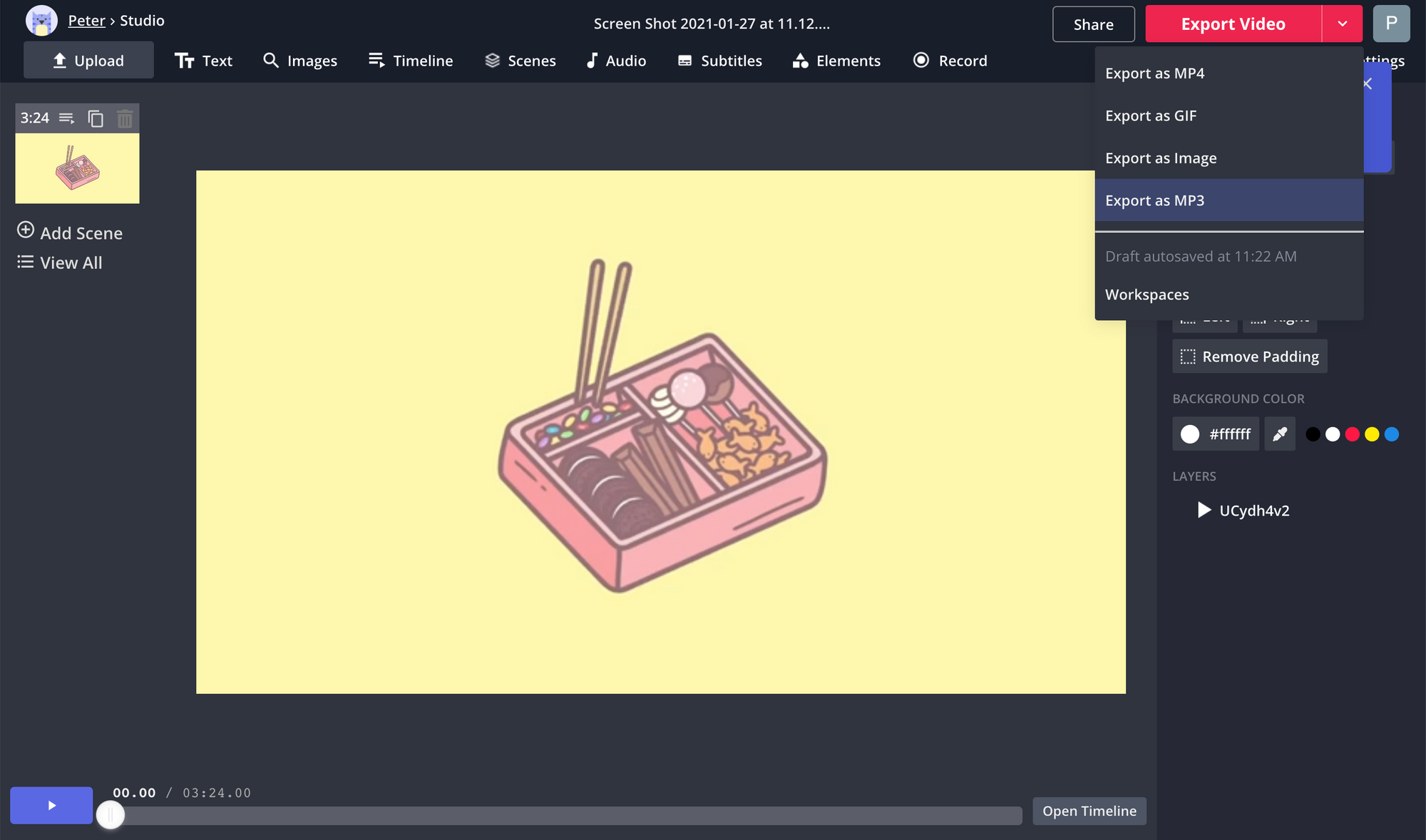Toggle the Export Video dropdown arrow
1426x840 pixels.
tap(1342, 24)
